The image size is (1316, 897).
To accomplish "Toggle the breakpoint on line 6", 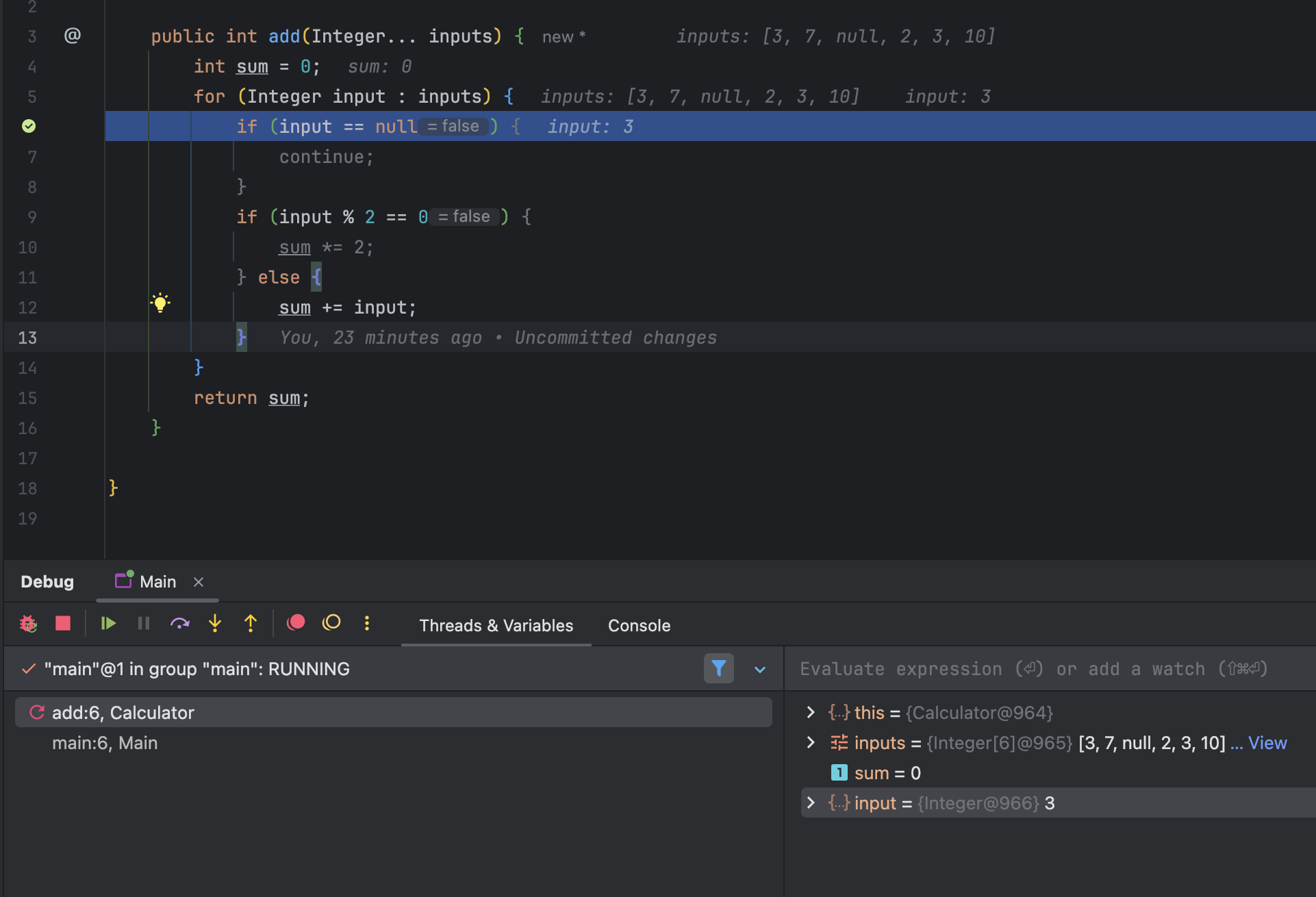I will click(29, 126).
